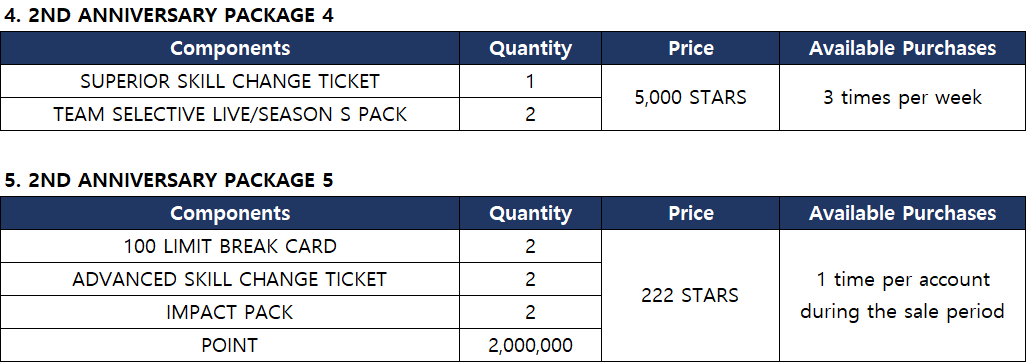This screenshot has width=1027, height=363.
Task: Click the POINT component cell
Action: 230,345
